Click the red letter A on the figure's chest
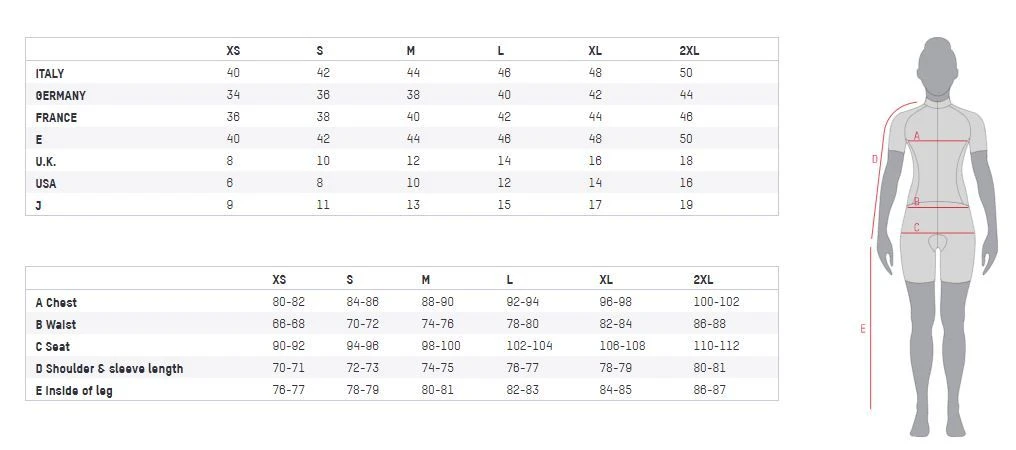 click(917, 136)
